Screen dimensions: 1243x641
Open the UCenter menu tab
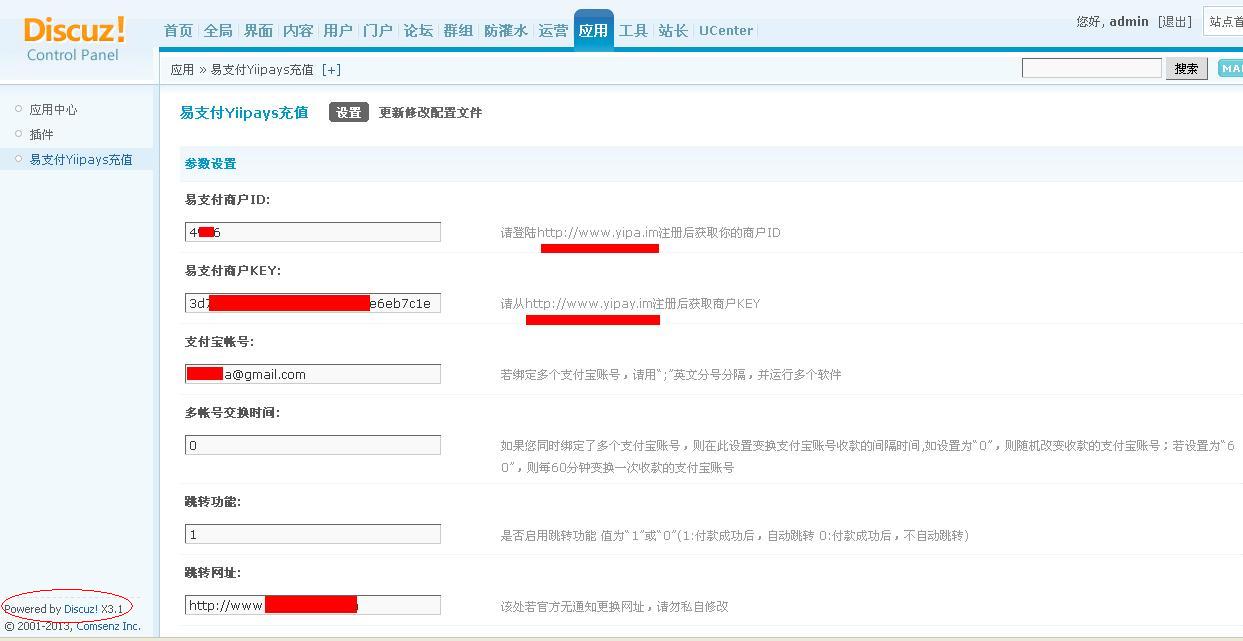[726, 30]
